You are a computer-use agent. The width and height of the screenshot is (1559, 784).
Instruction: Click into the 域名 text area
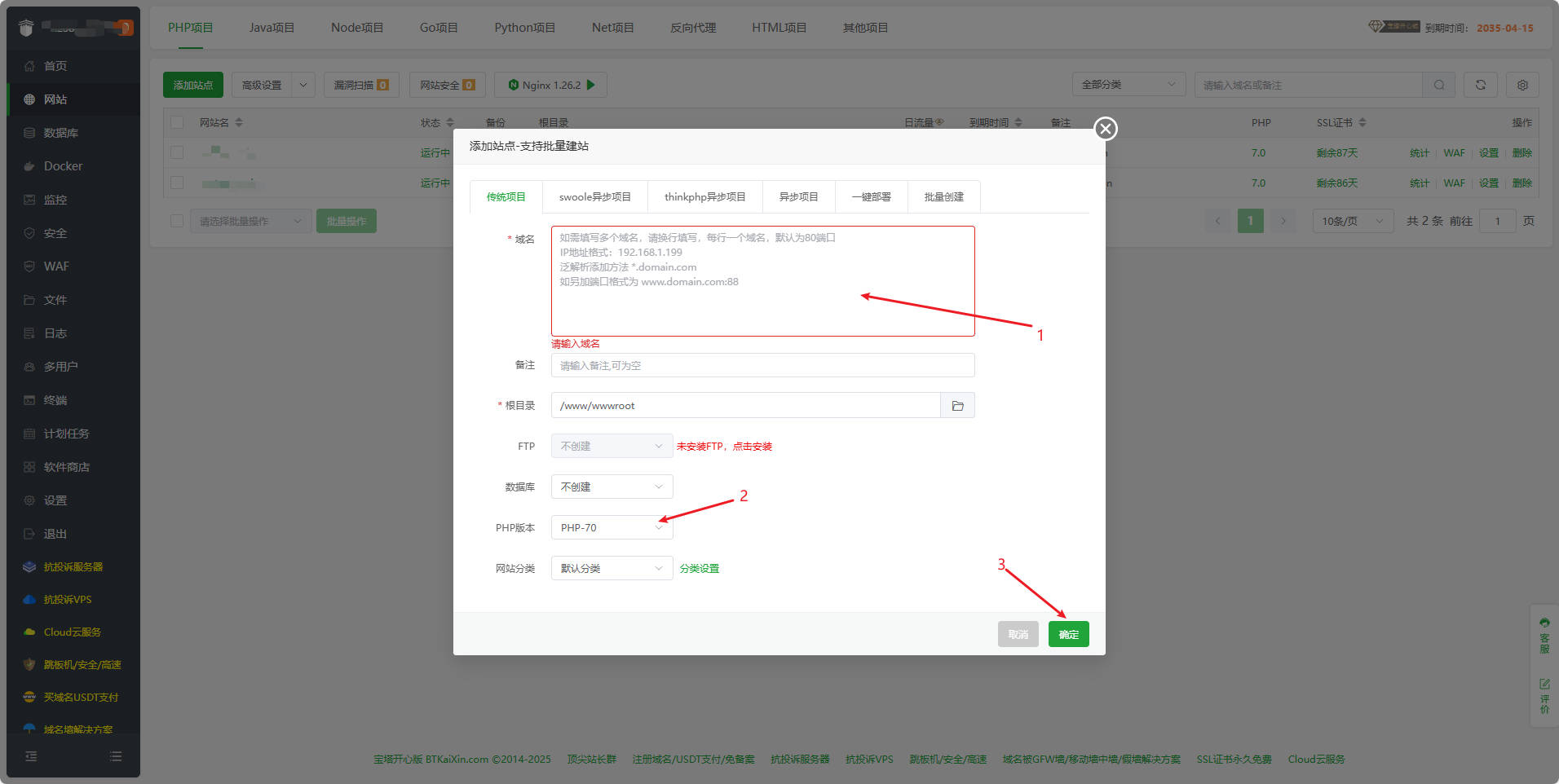(762, 281)
